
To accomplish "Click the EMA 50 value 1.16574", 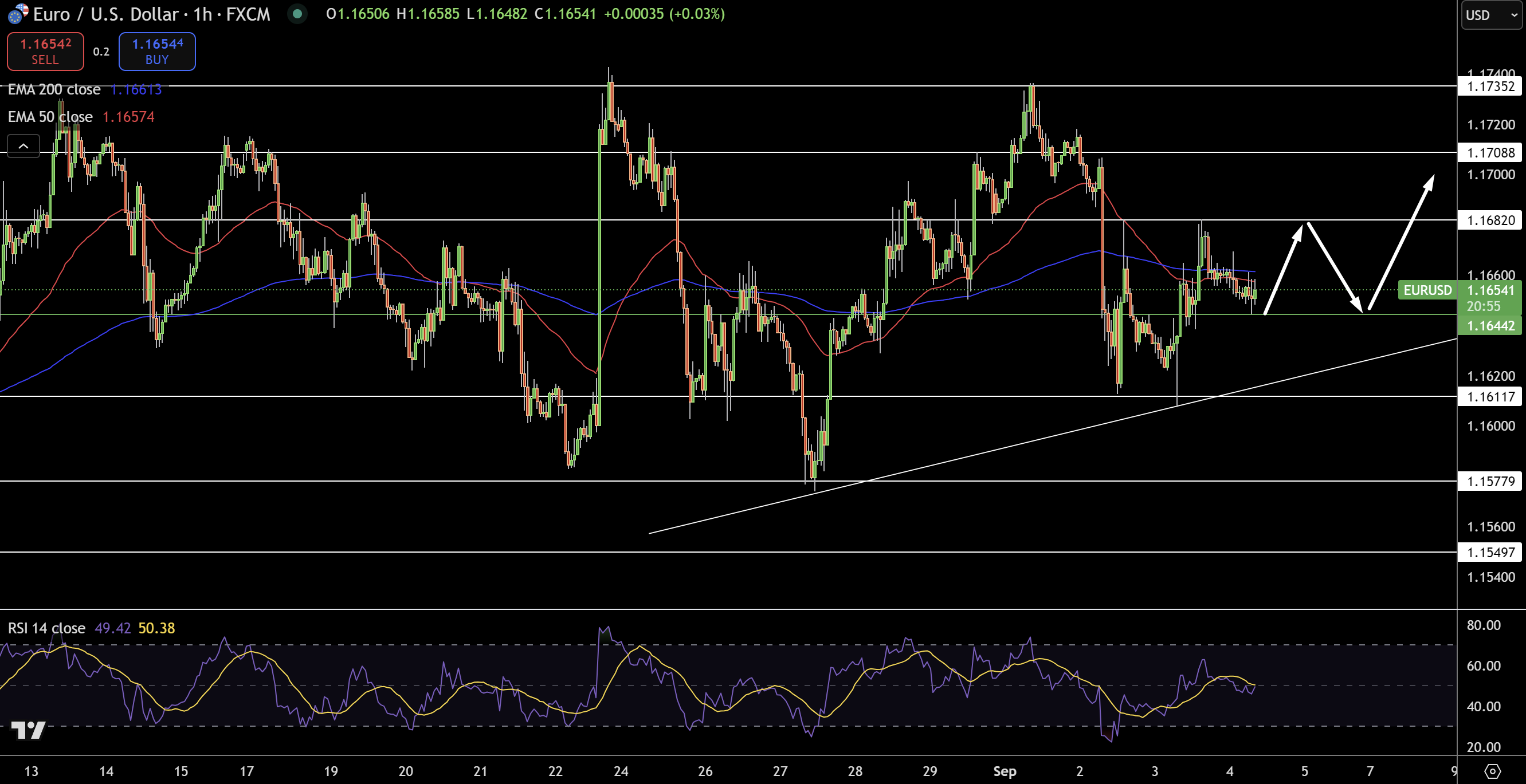I will 128,117.
